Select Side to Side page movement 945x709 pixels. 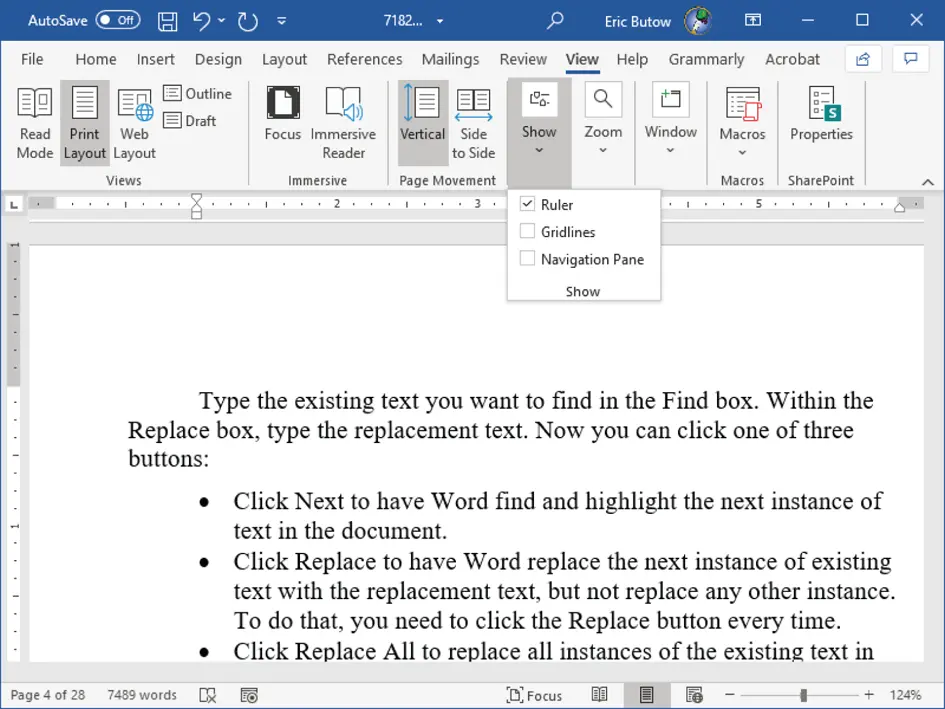click(473, 122)
